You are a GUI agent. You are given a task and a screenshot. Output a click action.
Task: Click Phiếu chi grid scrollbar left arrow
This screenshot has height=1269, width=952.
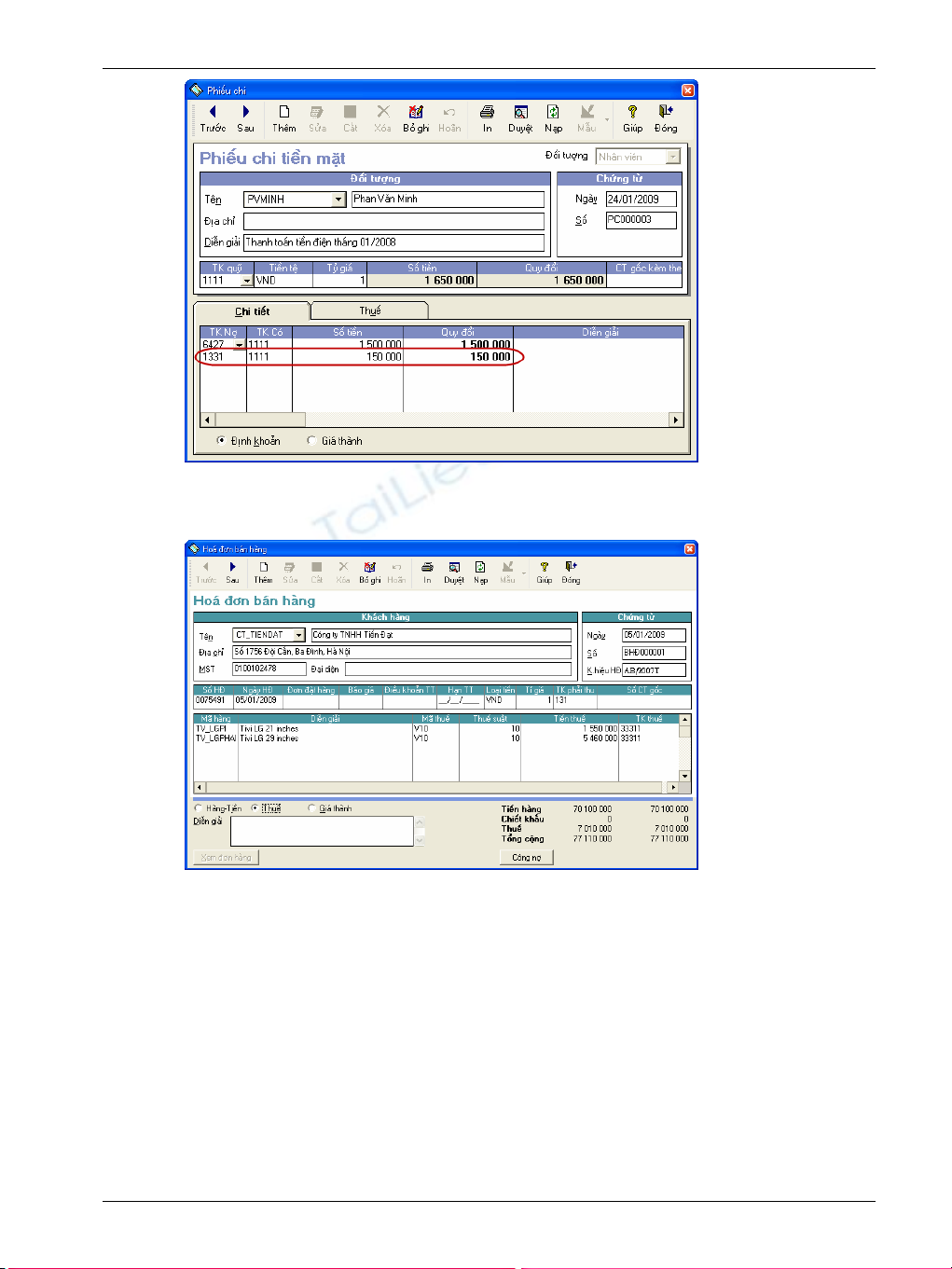point(207,420)
